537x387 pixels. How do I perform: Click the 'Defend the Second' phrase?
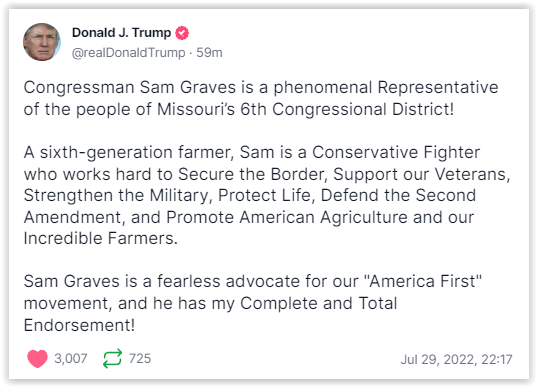coord(398,196)
